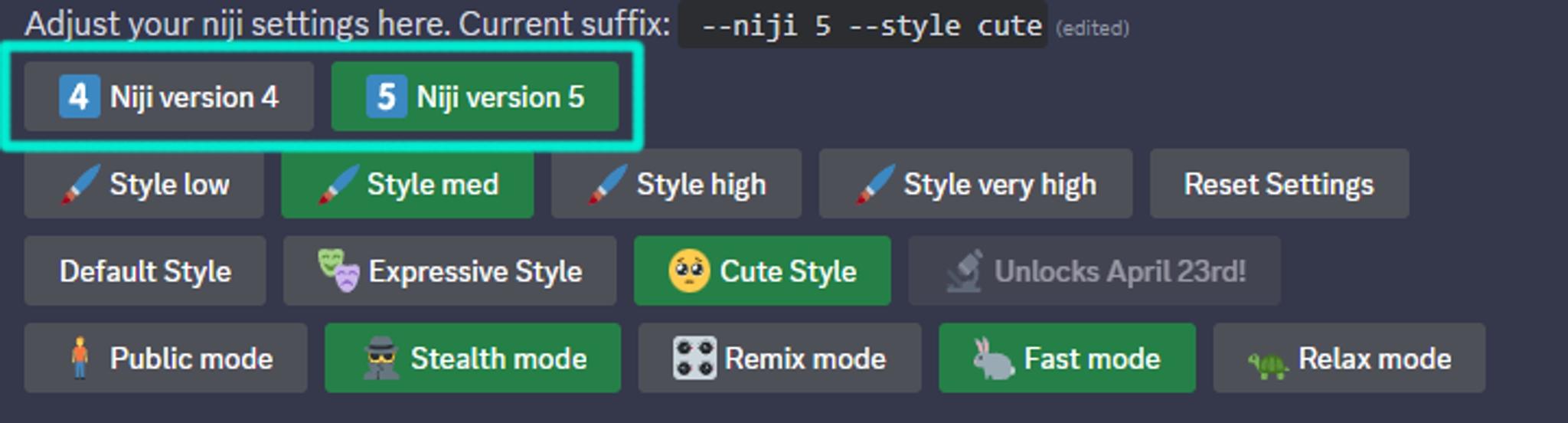Switch to Relax mode

point(1349,358)
